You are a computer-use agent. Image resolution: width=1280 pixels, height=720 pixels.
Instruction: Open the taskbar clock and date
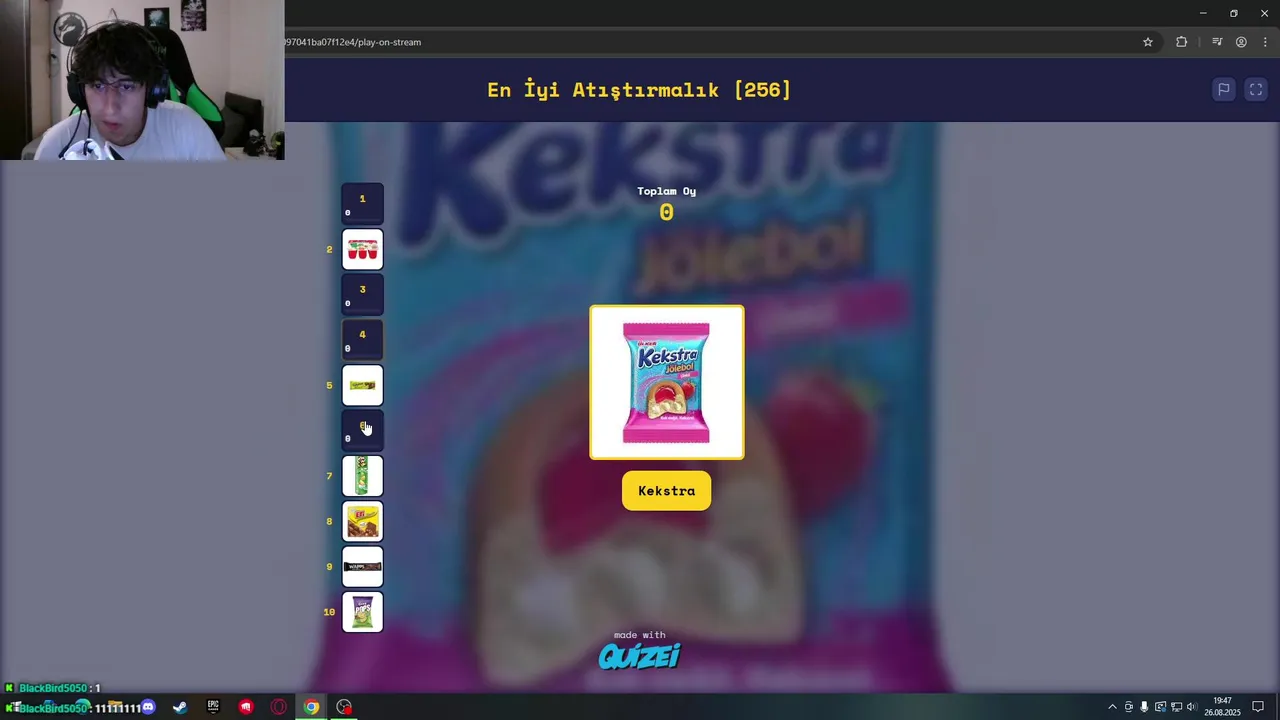[x=1222, y=707]
